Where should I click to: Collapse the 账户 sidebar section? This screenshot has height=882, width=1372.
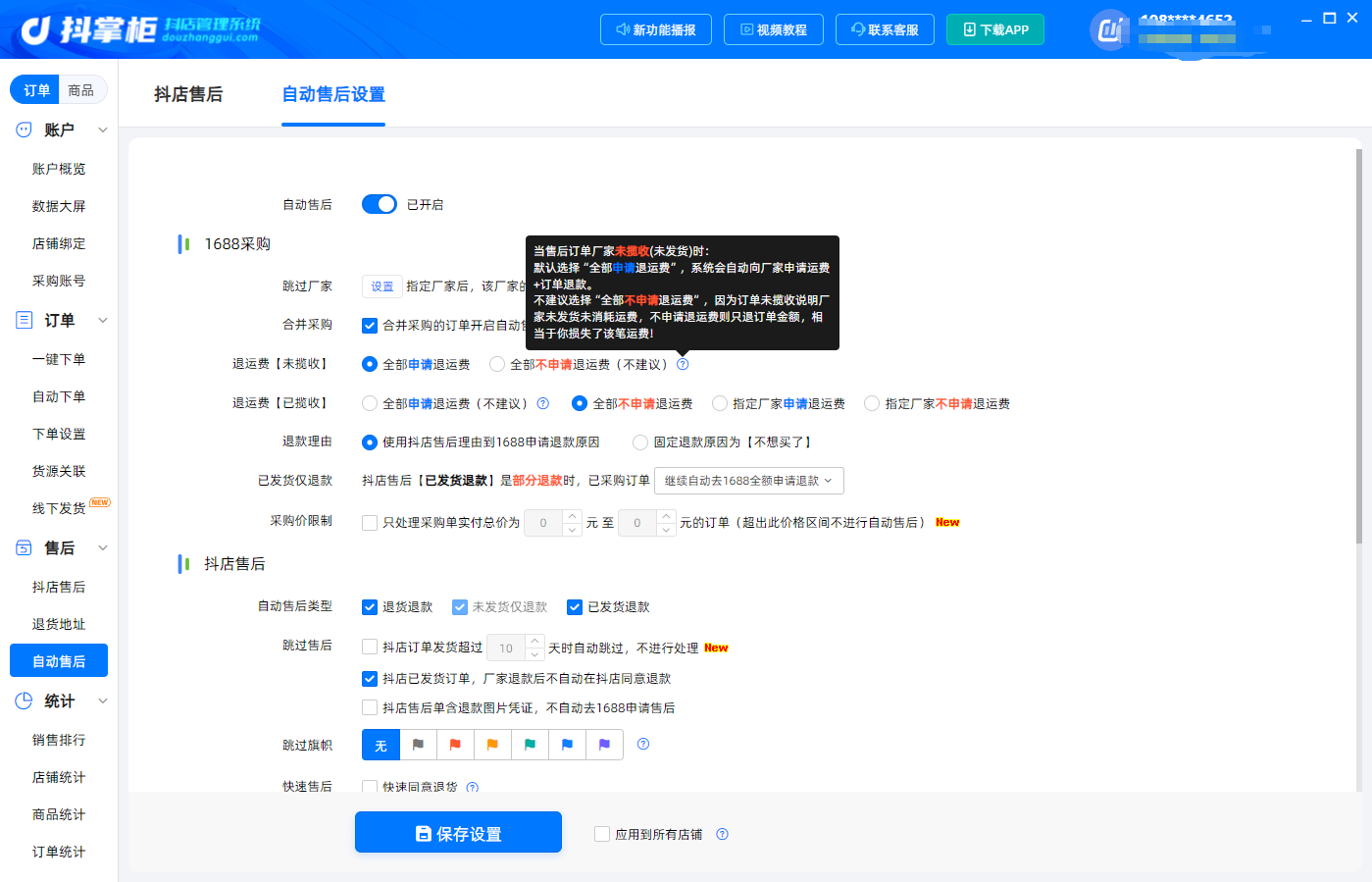tap(103, 130)
